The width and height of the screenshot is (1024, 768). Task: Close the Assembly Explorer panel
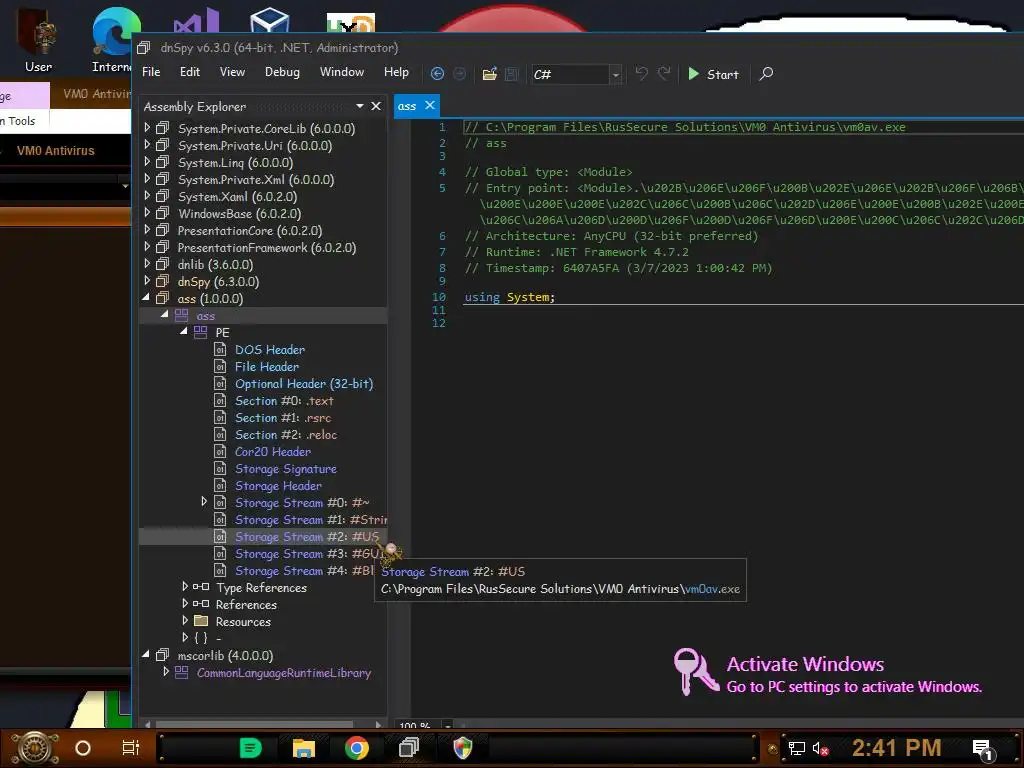tap(376, 106)
